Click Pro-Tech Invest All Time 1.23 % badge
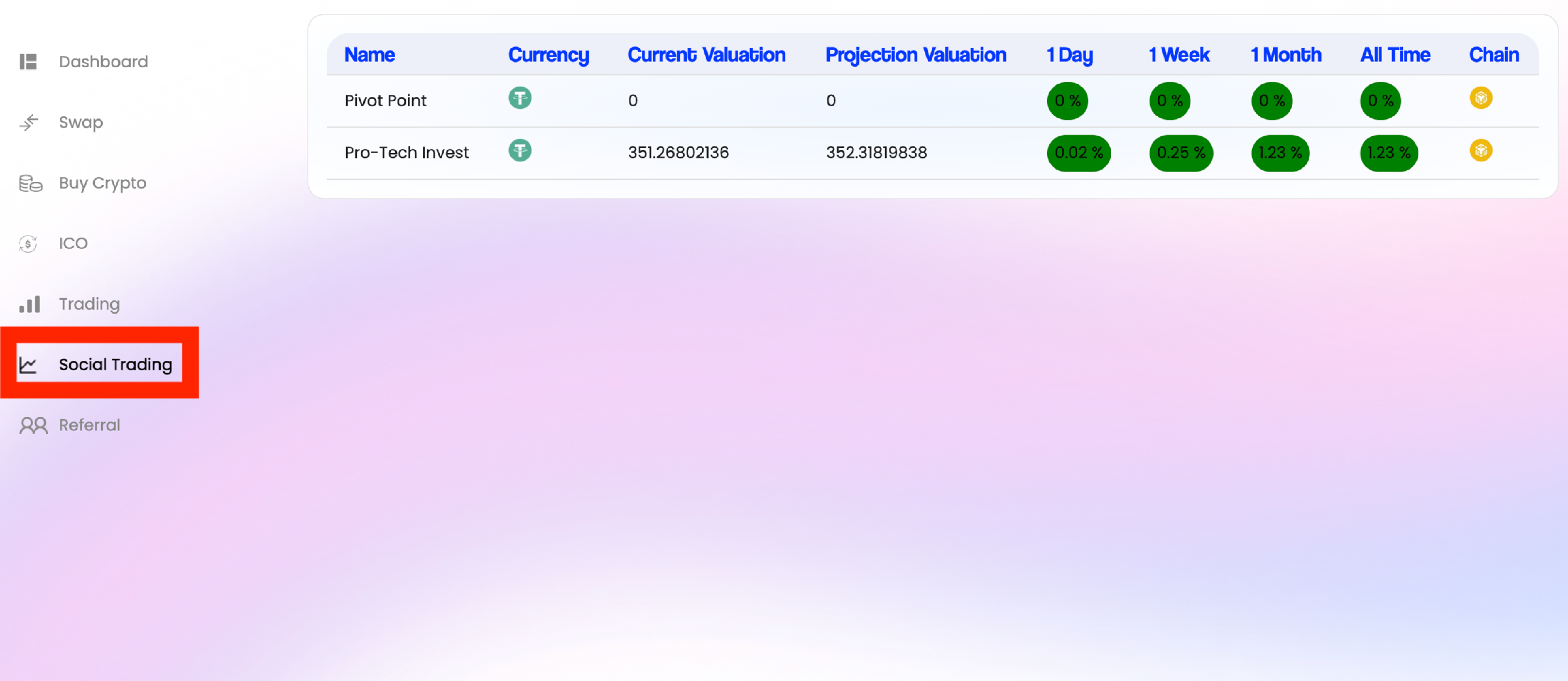1568x681 pixels. 1388,153
